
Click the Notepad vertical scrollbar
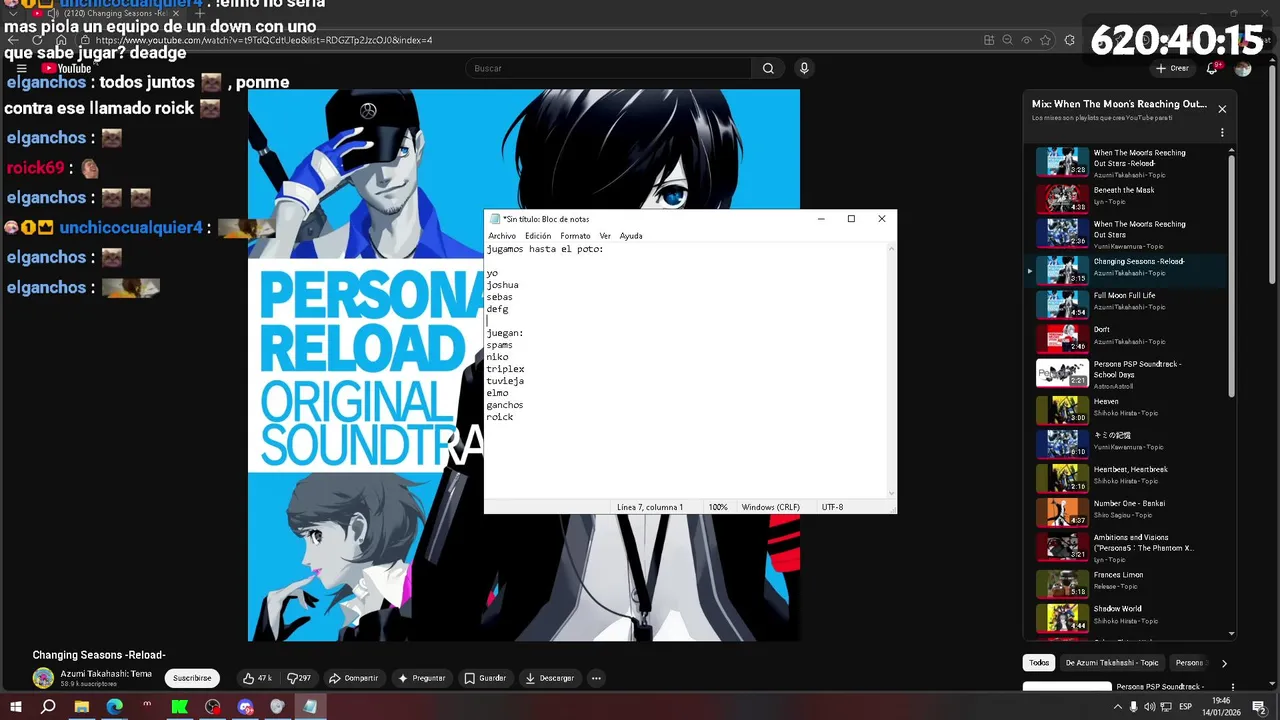(x=891, y=370)
